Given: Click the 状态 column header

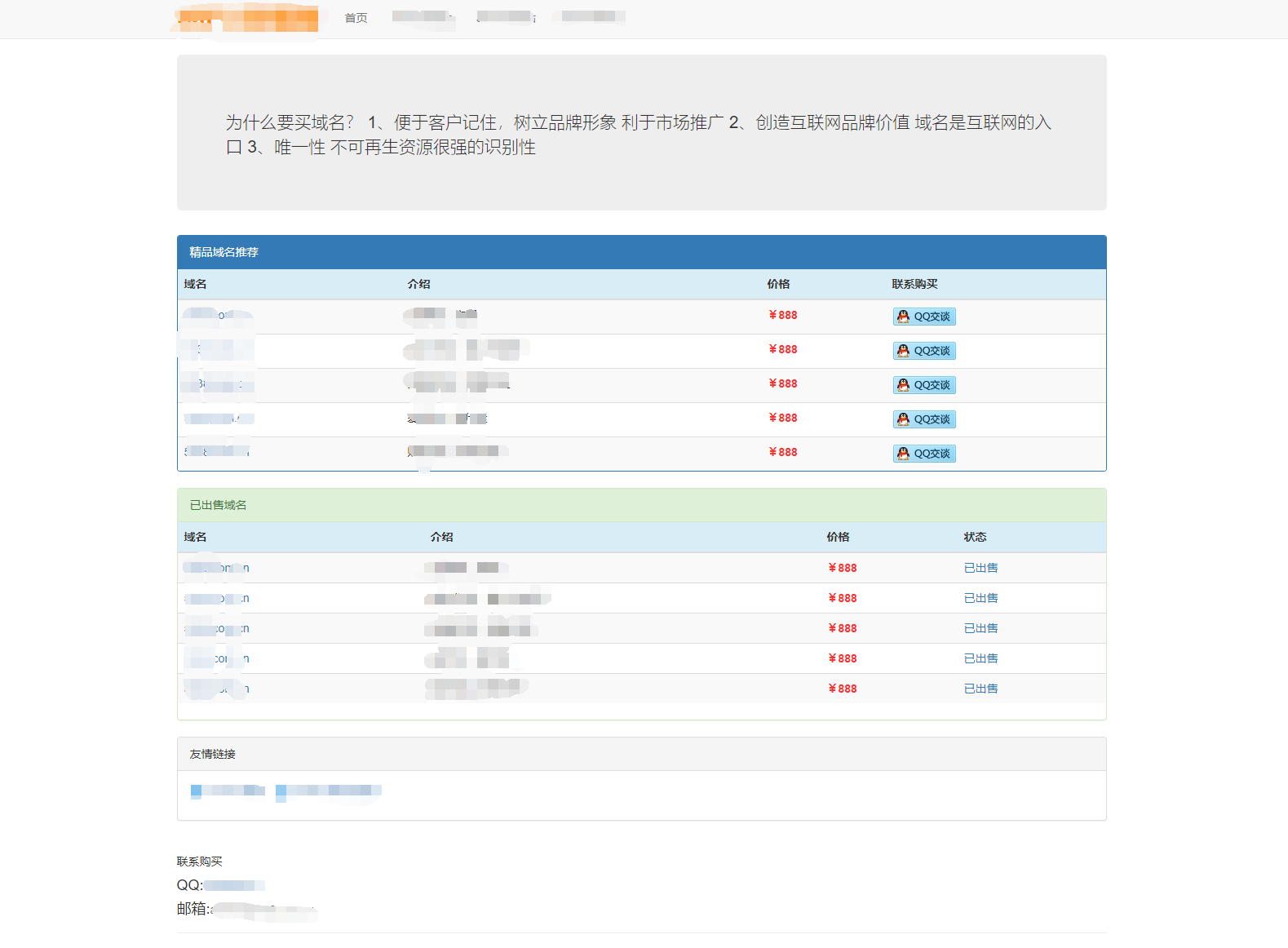Looking at the screenshot, I should tap(975, 537).
